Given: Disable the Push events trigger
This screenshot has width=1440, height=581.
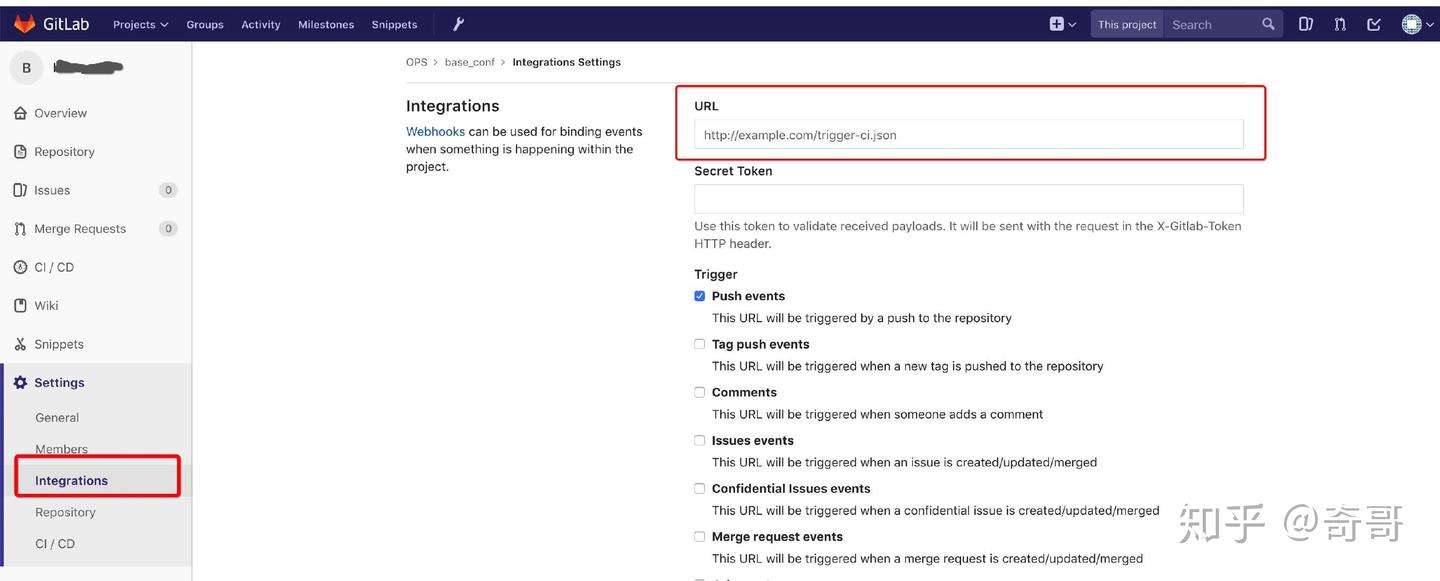Looking at the screenshot, I should (699, 295).
